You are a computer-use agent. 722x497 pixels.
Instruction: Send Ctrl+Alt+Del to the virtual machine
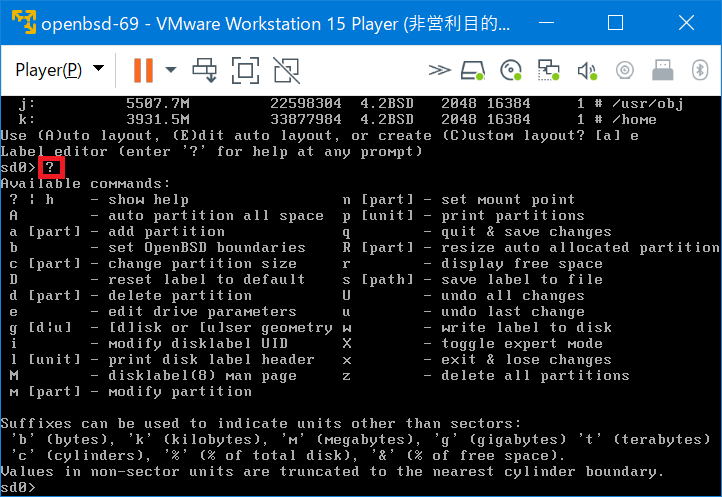pos(204,70)
